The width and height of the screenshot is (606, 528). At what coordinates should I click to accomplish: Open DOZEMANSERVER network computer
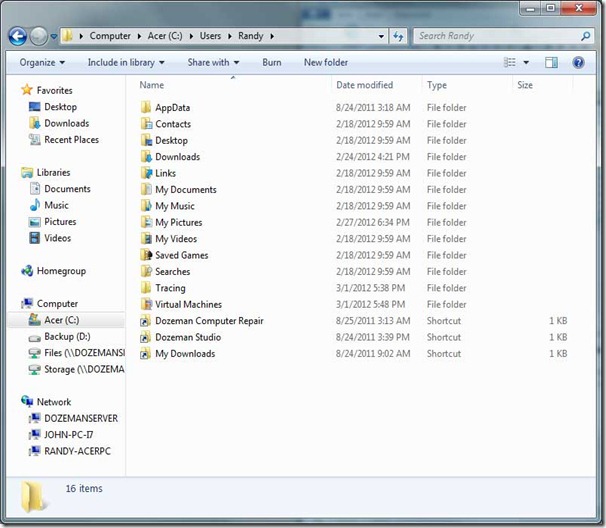[x=81, y=419]
